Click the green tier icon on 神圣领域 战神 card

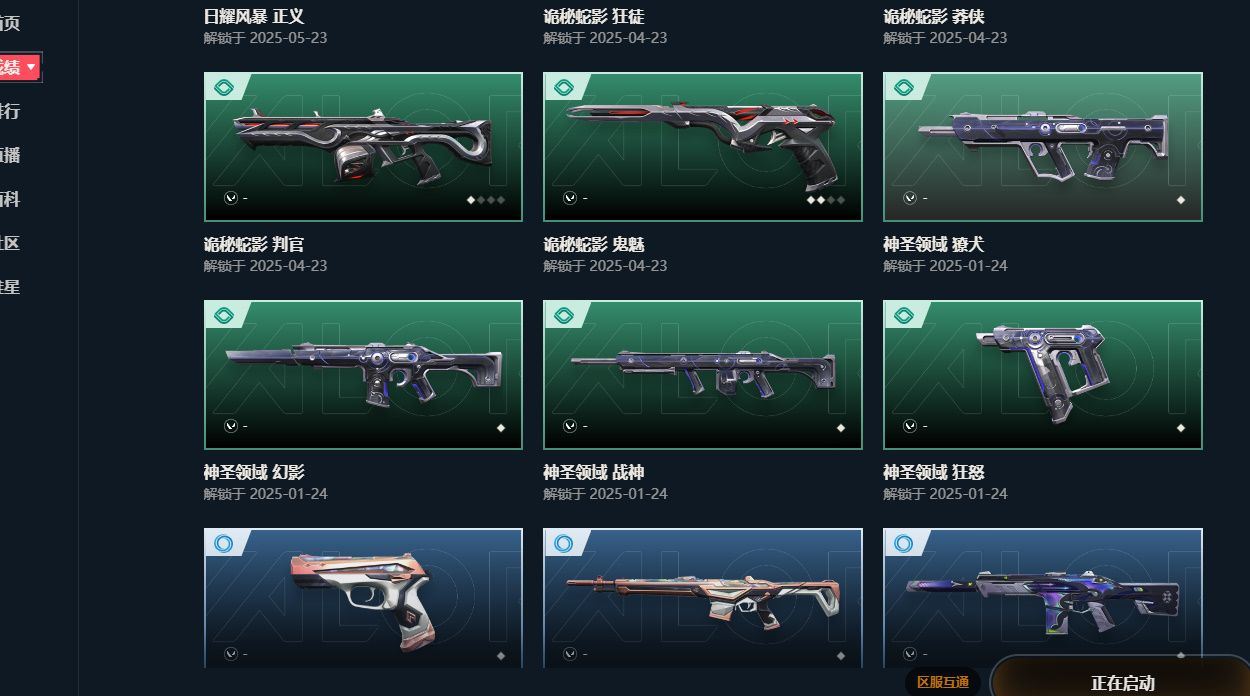click(564, 316)
